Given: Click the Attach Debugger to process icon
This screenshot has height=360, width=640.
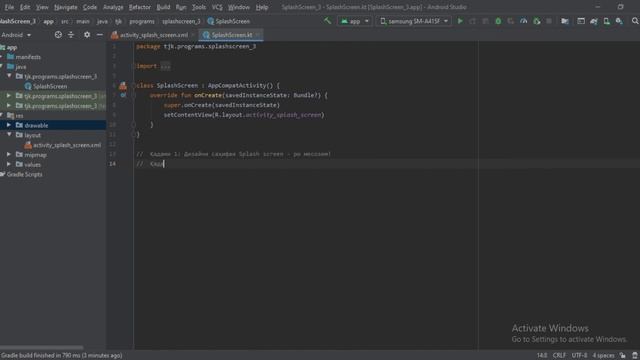Looking at the screenshot, I should point(537,21).
